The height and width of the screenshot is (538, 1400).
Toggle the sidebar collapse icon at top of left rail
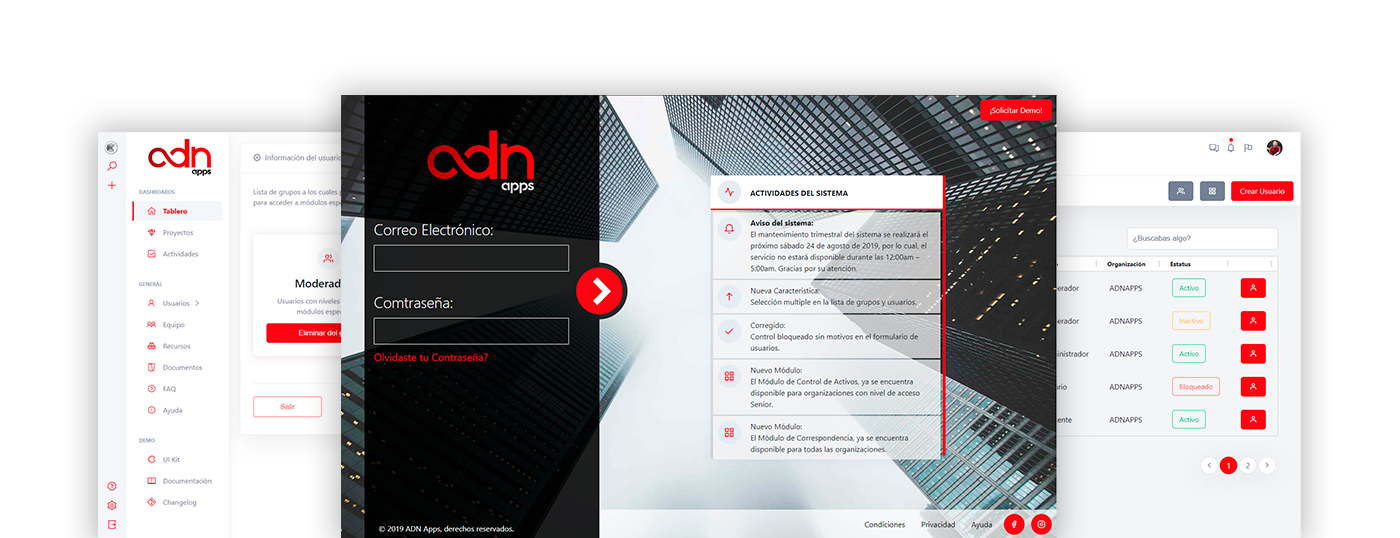(112, 148)
